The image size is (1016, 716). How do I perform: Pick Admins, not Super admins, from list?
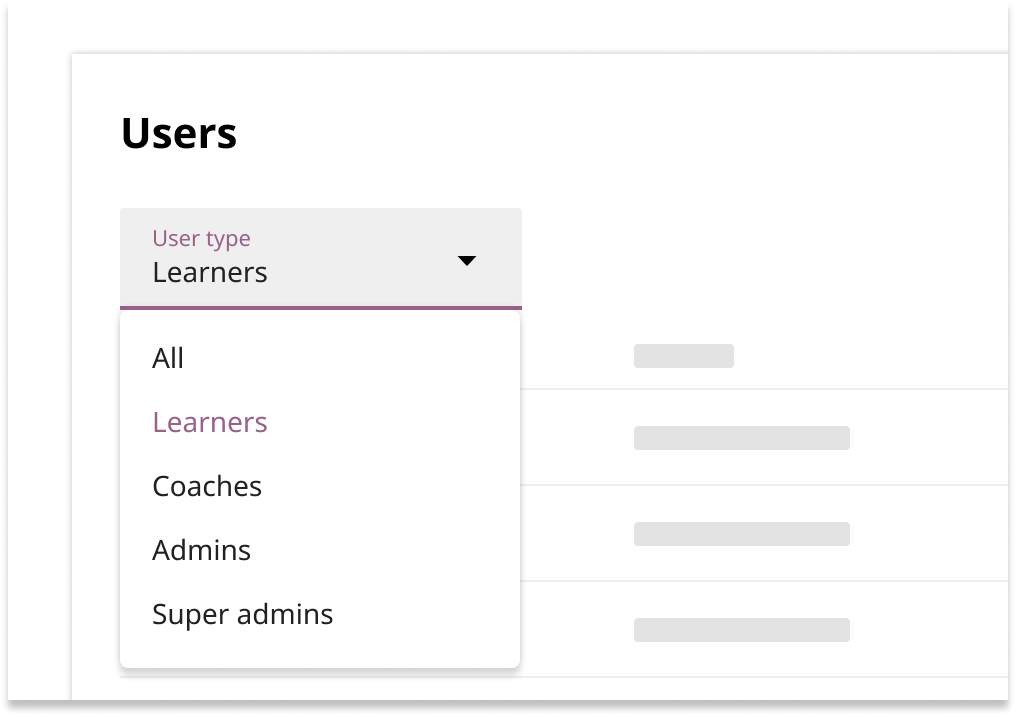click(201, 550)
